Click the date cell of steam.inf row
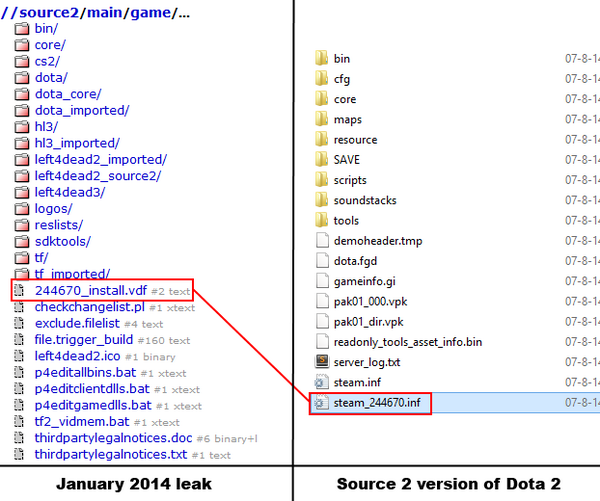The width and height of the screenshot is (600, 501). click(x=582, y=382)
